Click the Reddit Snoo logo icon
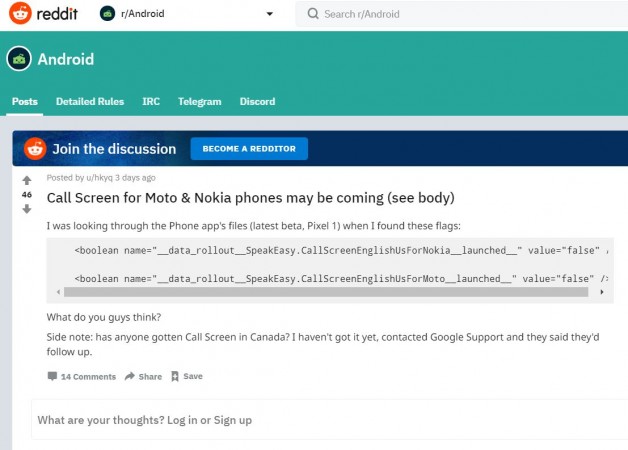 20,13
